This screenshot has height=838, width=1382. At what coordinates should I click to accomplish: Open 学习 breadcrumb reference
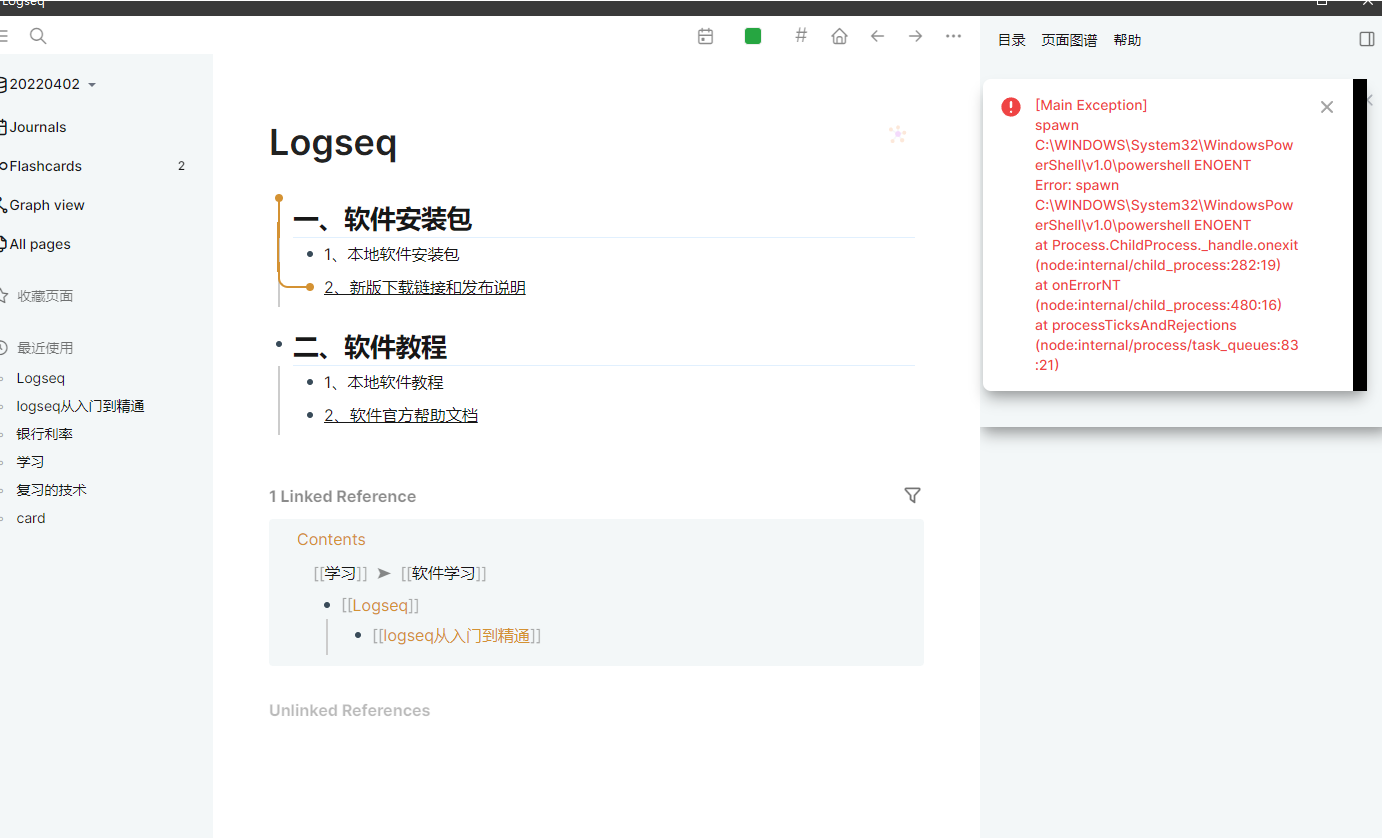340,573
